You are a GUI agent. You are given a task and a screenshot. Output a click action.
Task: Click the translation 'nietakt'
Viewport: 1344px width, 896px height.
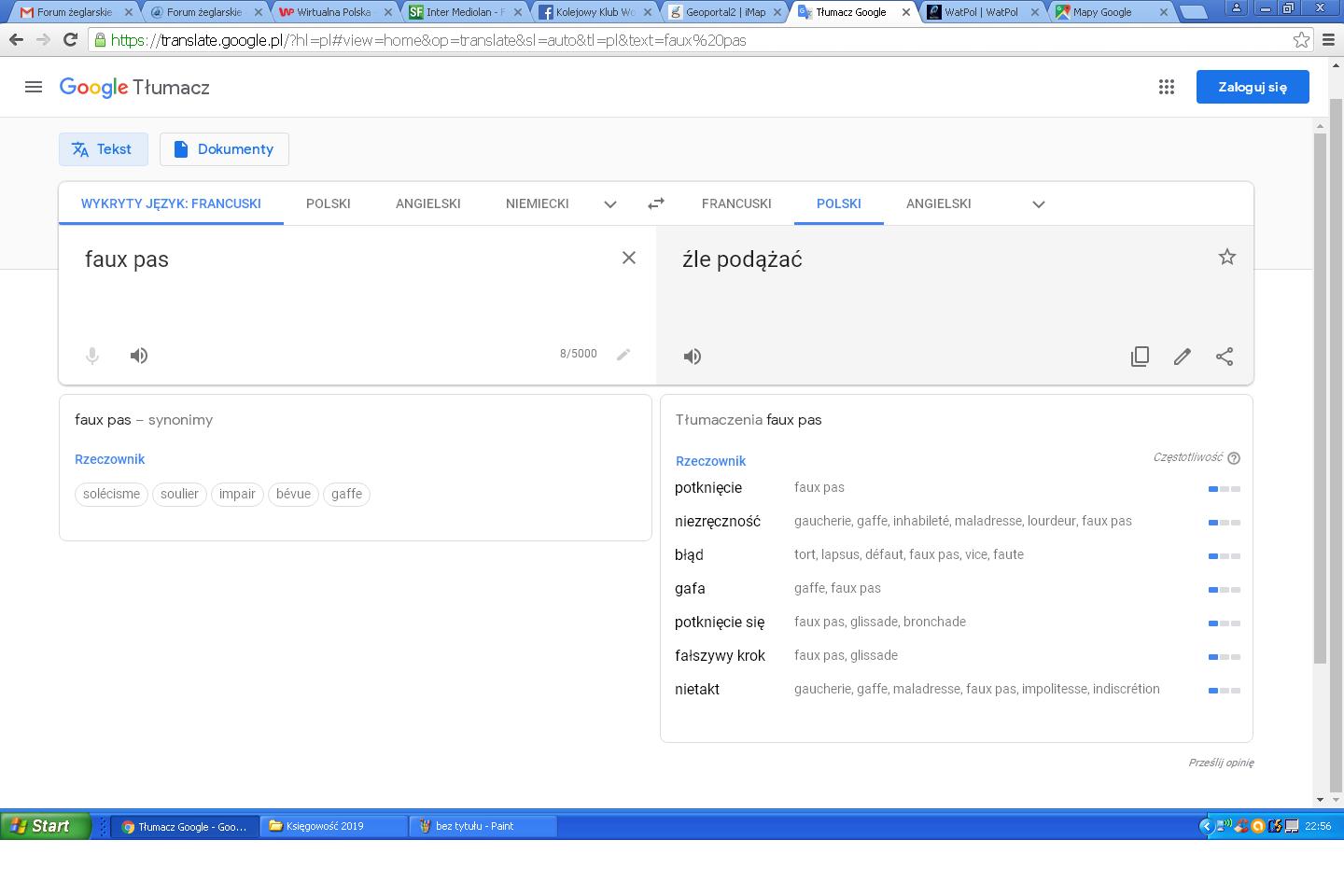(697, 689)
